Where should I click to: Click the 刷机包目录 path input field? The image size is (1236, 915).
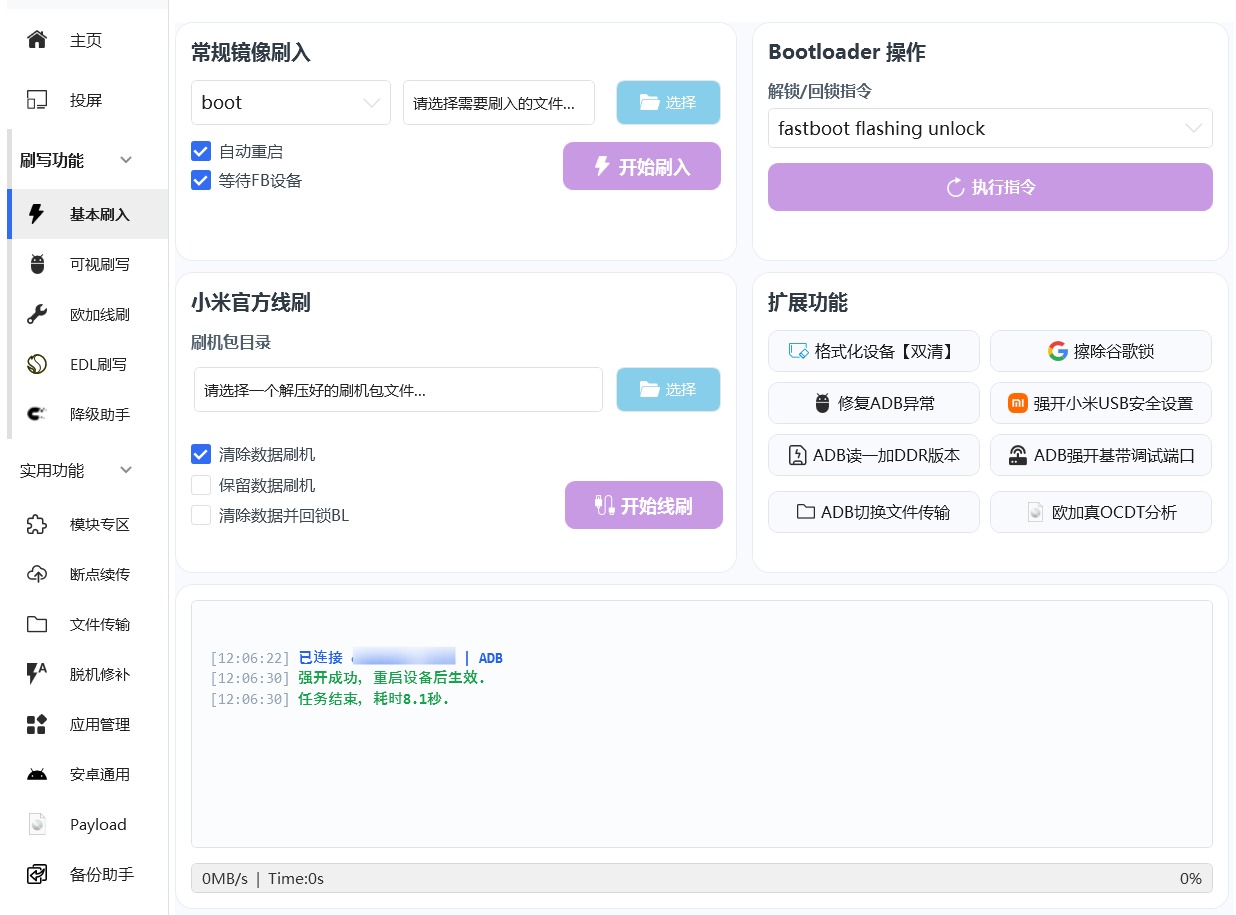point(398,390)
